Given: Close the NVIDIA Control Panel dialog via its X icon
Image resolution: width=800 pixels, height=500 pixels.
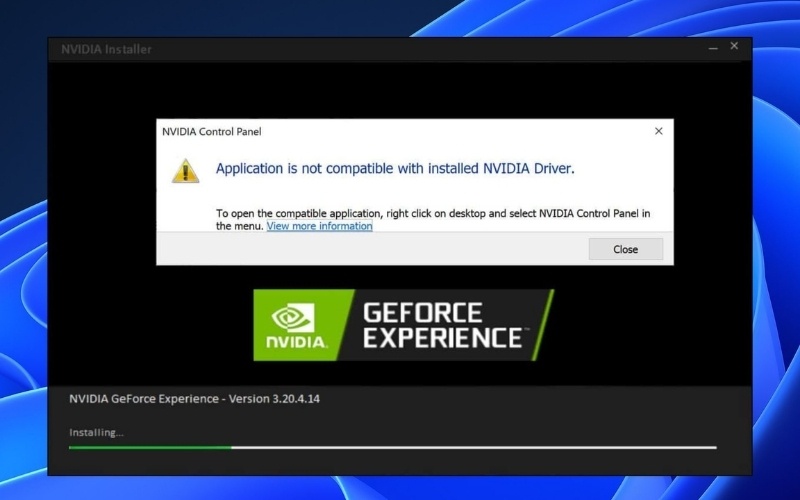Looking at the screenshot, I should pyautogui.click(x=658, y=131).
